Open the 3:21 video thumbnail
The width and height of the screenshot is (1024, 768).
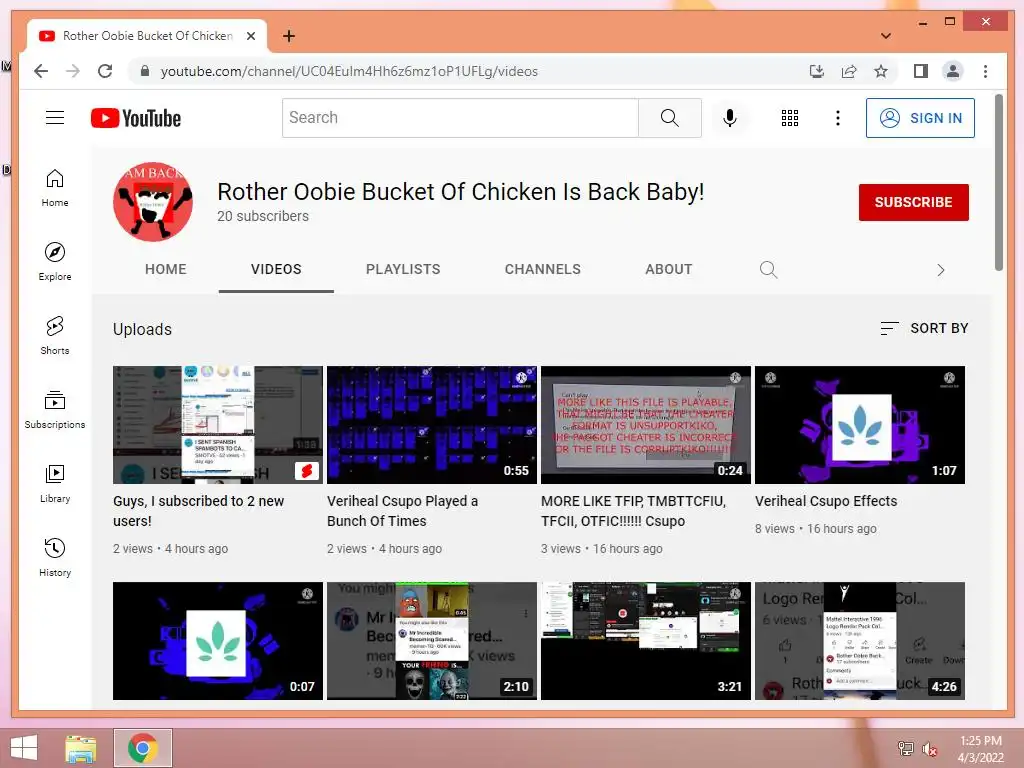click(646, 641)
